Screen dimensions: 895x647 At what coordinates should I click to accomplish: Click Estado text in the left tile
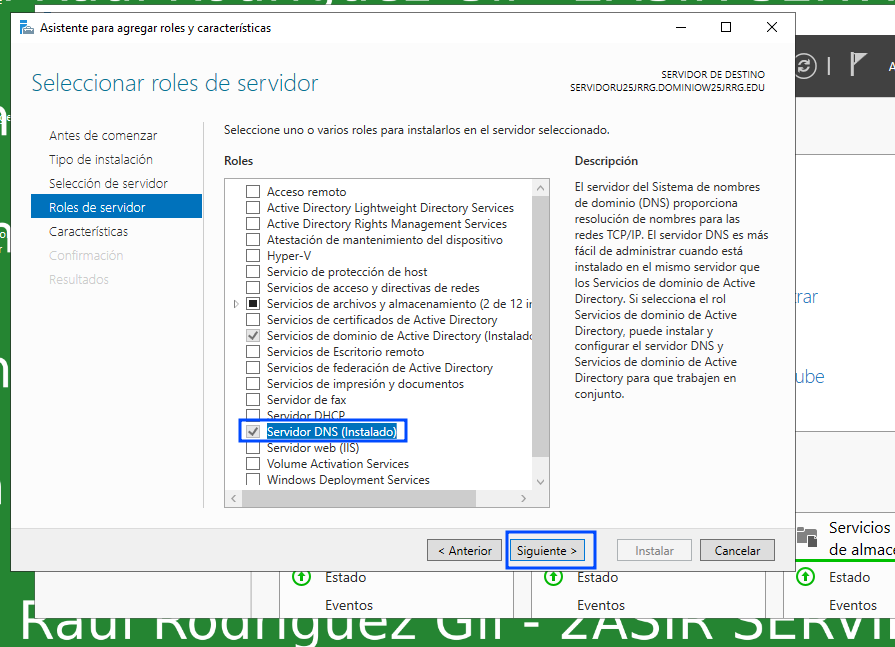point(345,577)
